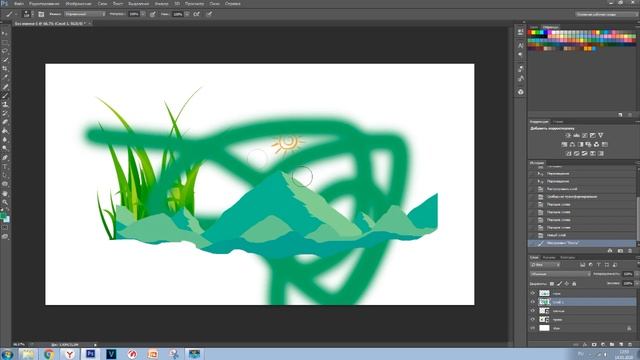
Task: Click the Windows Start button
Action: [x=7, y=354]
